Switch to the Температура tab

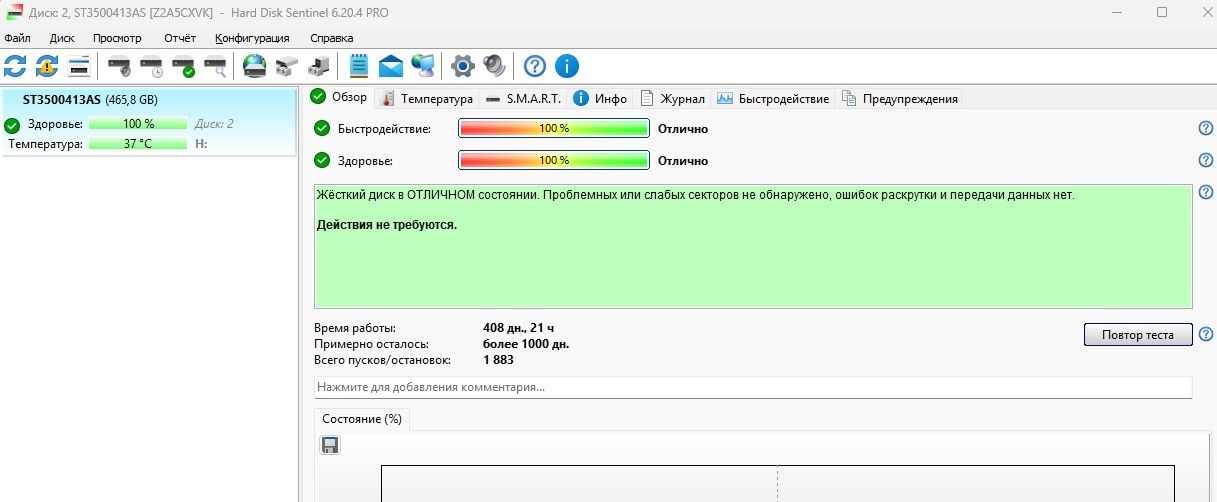coord(427,98)
